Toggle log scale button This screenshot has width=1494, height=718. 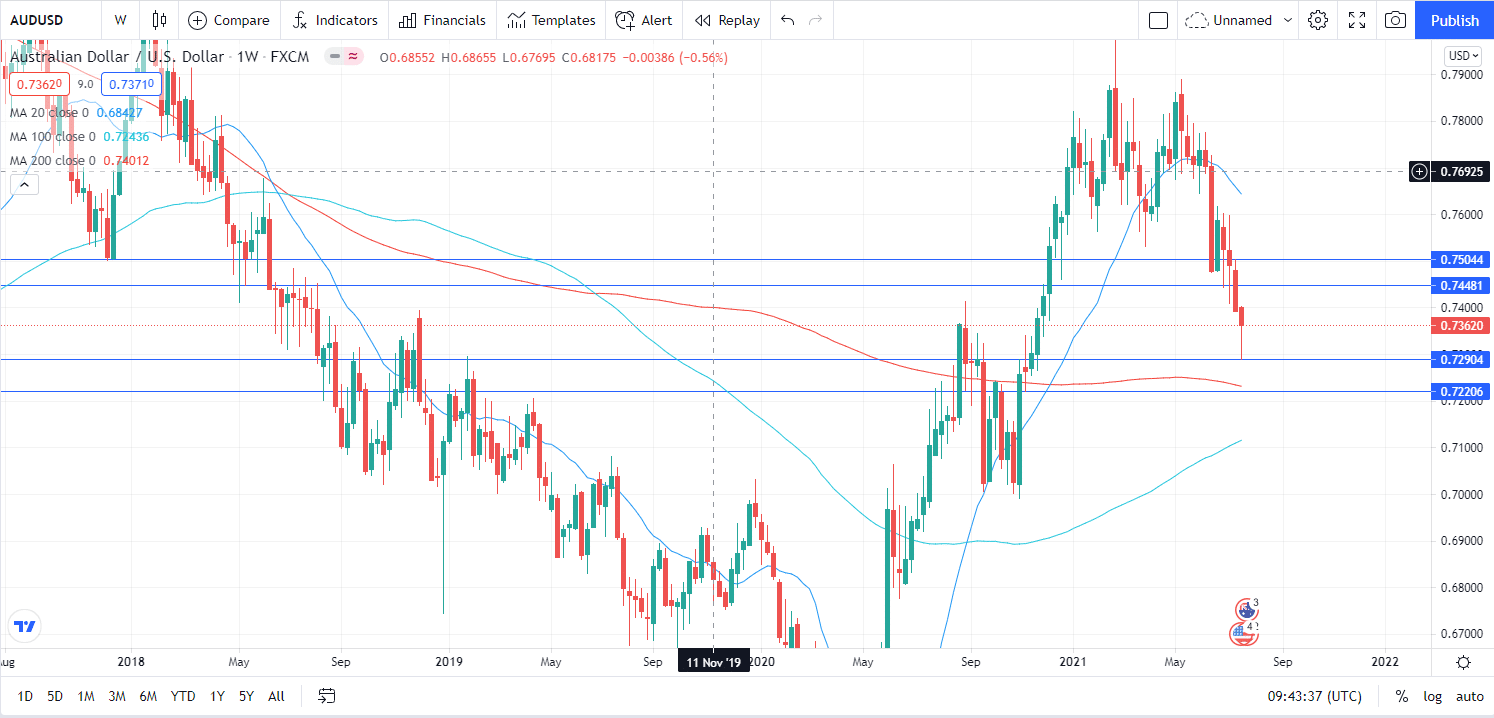click(1433, 696)
